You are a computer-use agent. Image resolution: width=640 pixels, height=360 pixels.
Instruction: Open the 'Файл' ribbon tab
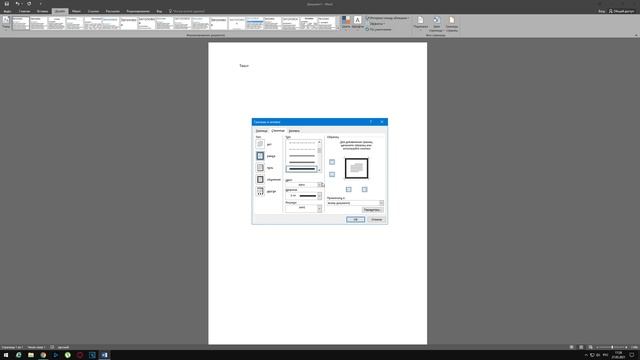point(7,11)
